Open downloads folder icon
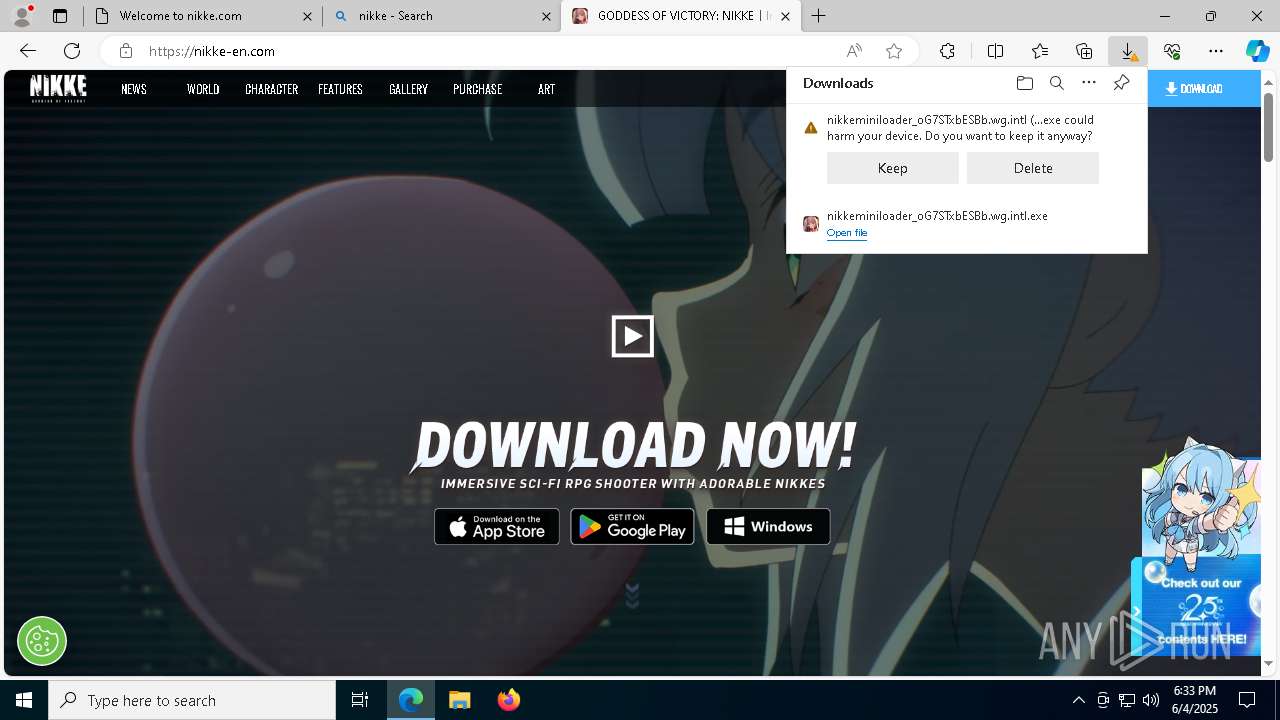Screen dimensions: 1280x720 [x=1024, y=83]
